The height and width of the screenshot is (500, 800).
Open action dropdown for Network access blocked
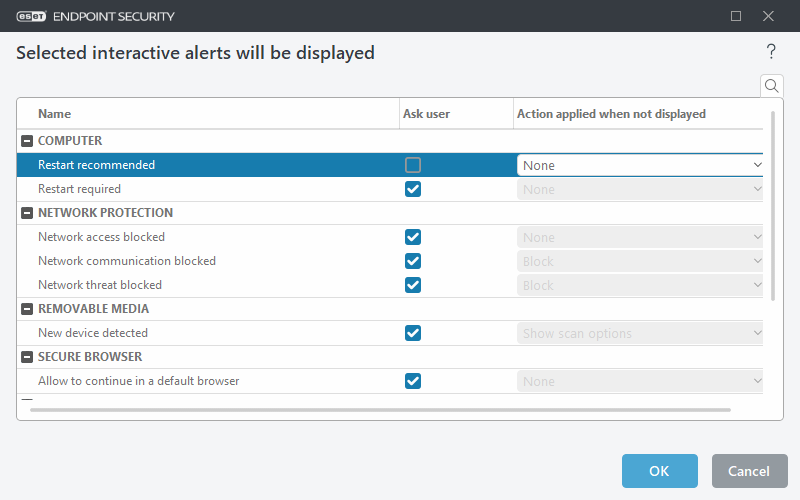640,237
